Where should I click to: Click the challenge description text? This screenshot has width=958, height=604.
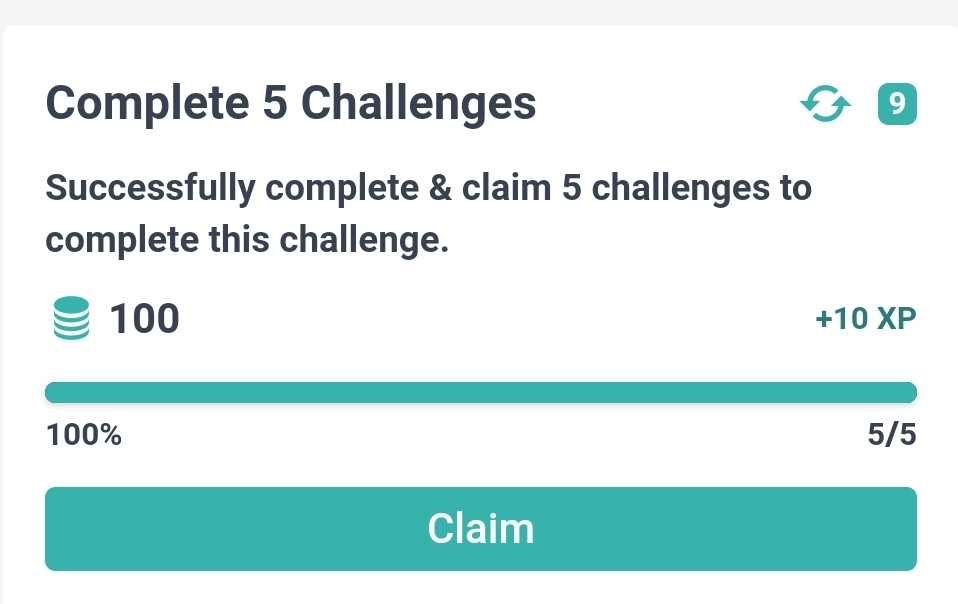pyautogui.click(x=429, y=213)
